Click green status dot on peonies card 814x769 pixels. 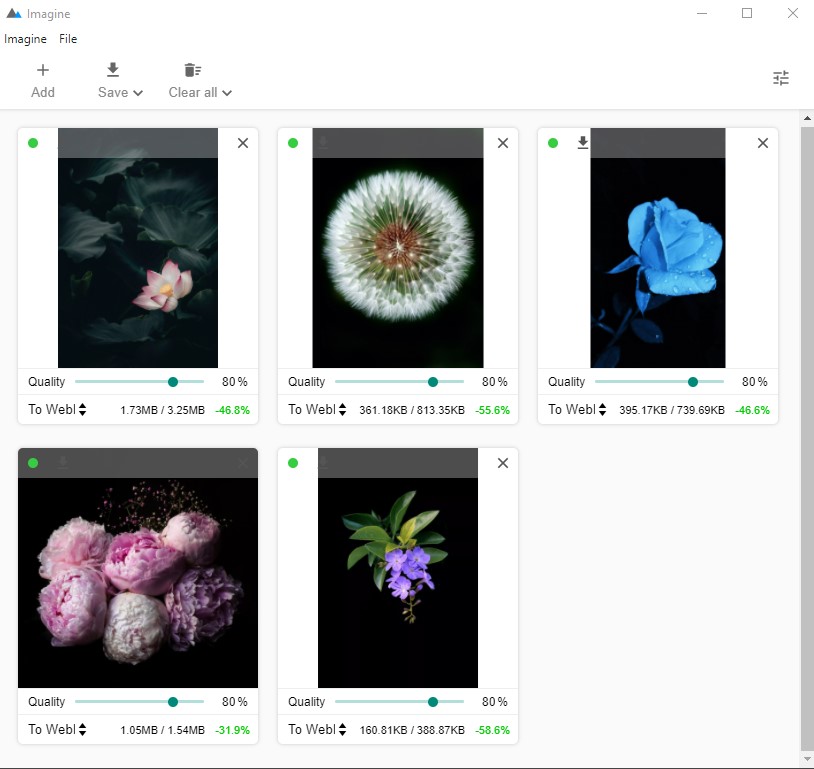click(x=33, y=463)
